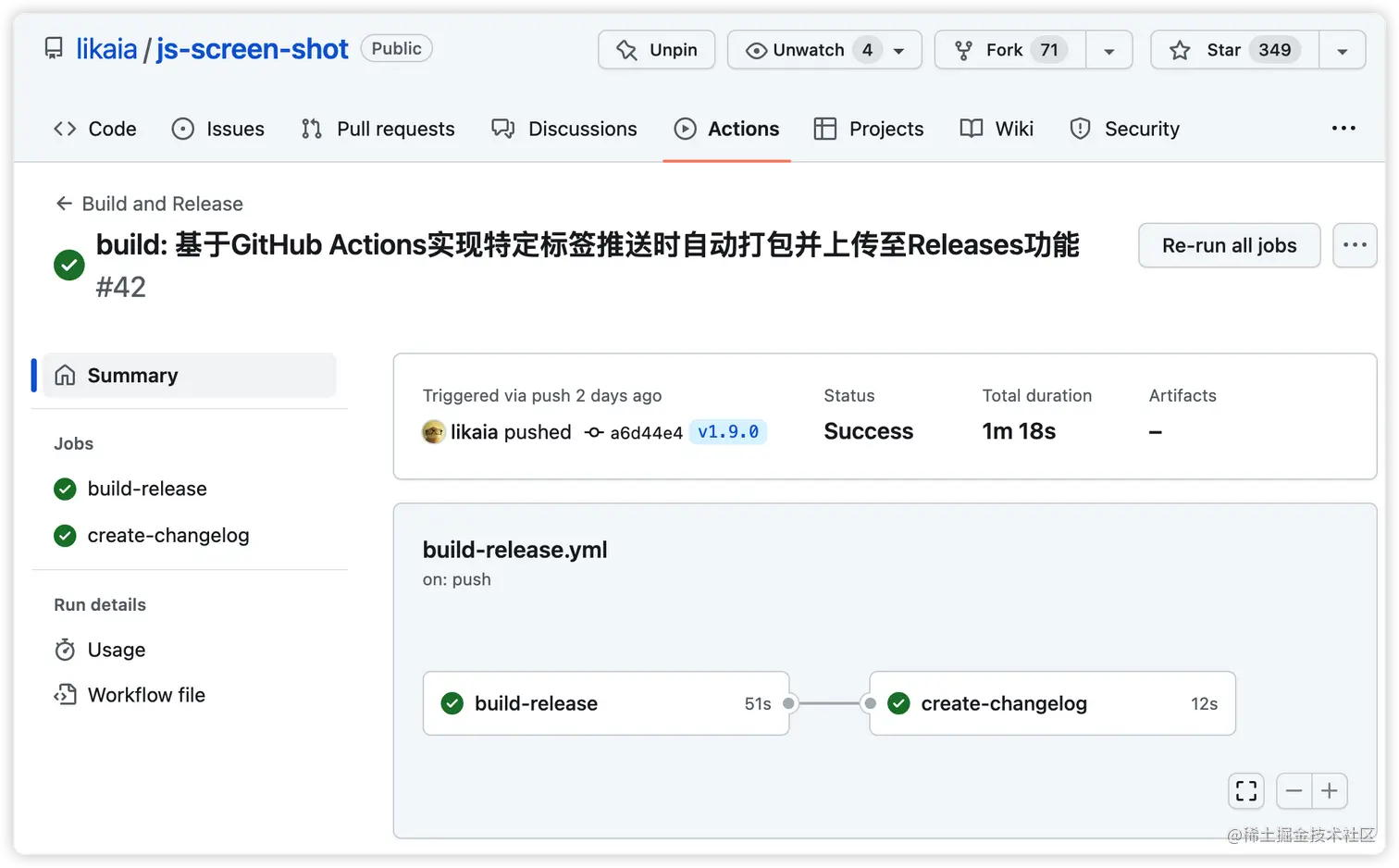Open the Projects tab
Viewport: 1399px width, 868px height.
pyautogui.click(x=868, y=129)
